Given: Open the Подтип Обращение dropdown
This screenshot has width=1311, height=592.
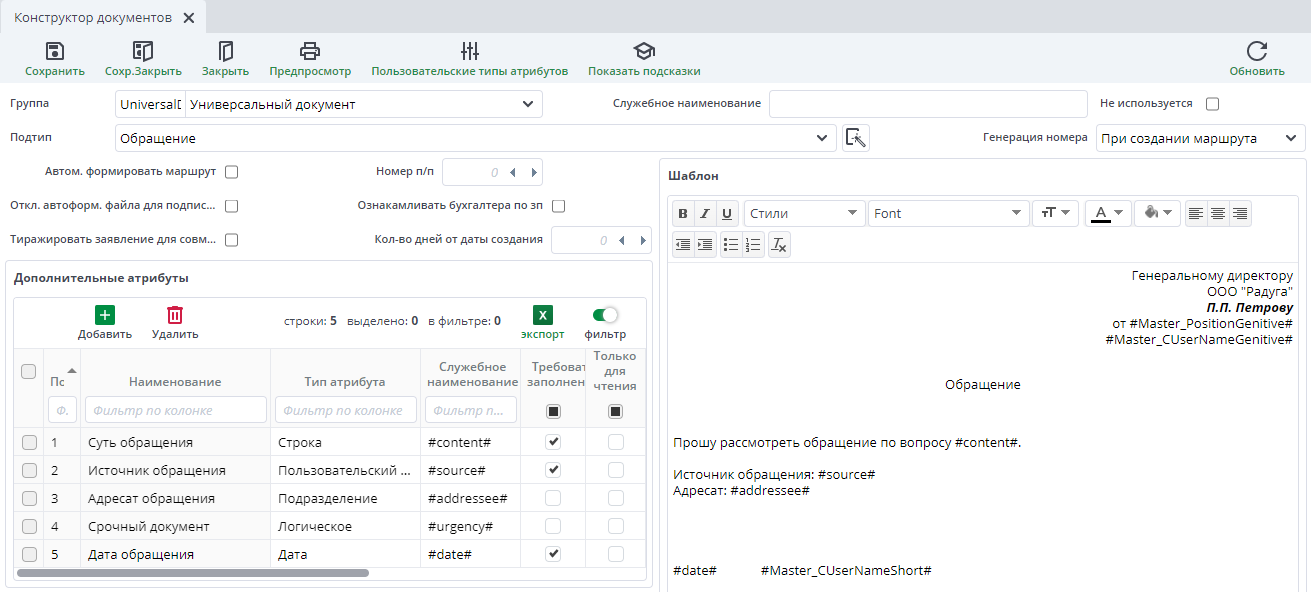Looking at the screenshot, I should (476, 138).
